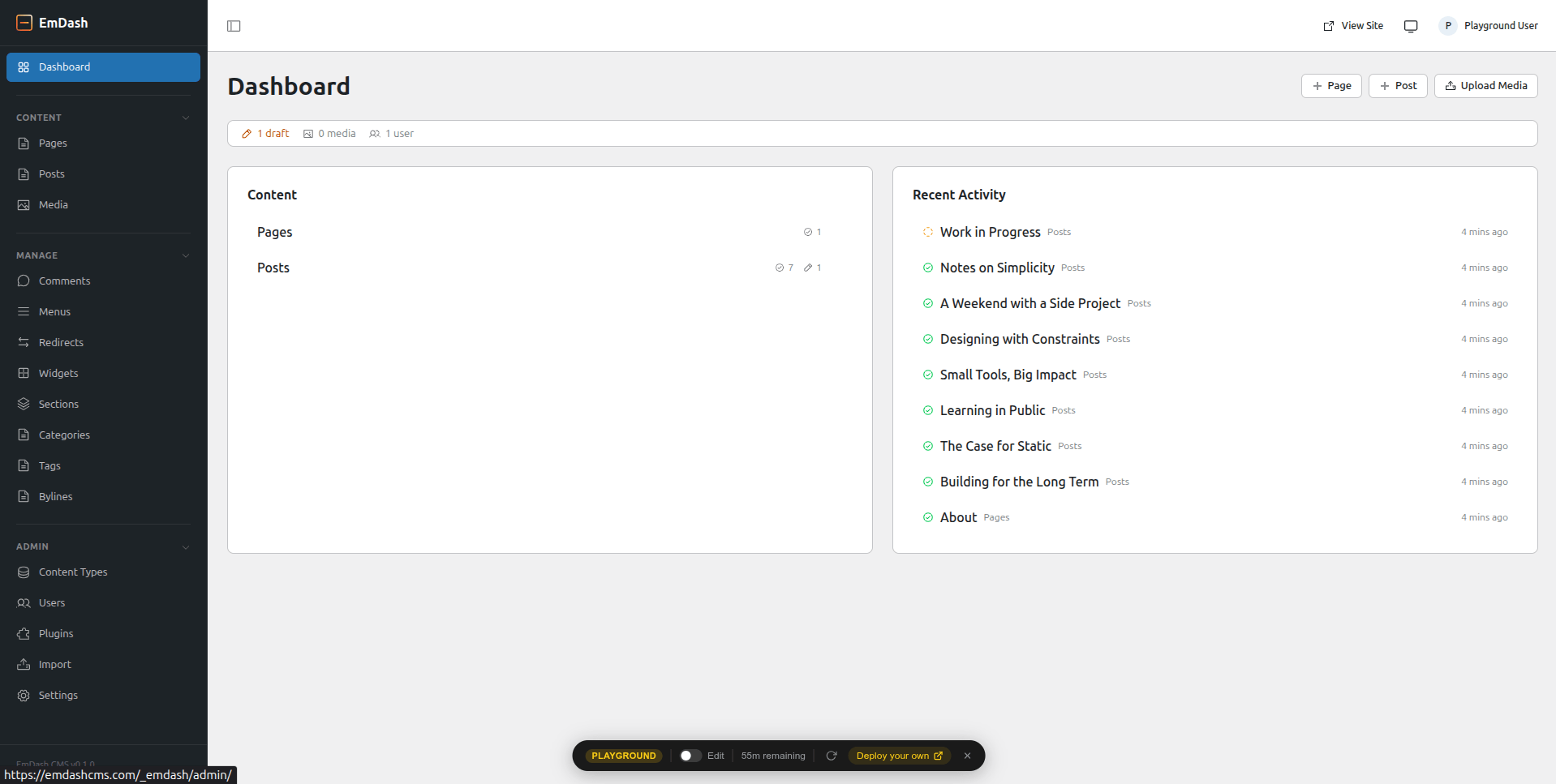Viewport: 1556px width, 784px height.
Task: Collapse the MANAGE sidebar section
Action: (186, 255)
